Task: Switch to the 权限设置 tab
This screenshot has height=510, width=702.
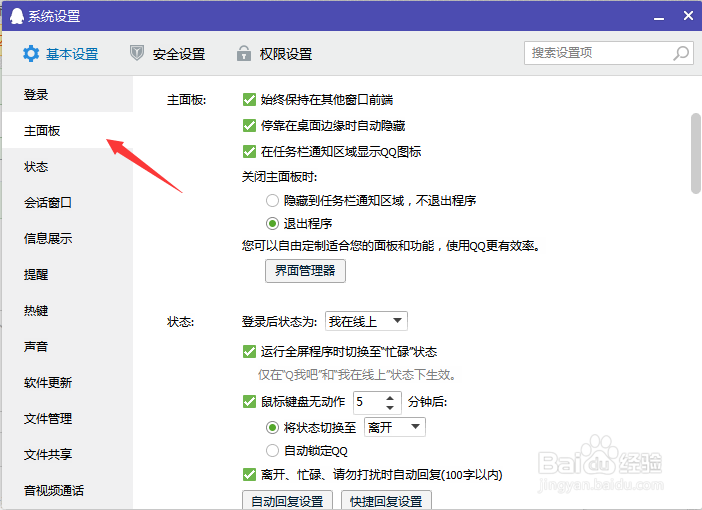Action: (x=274, y=54)
